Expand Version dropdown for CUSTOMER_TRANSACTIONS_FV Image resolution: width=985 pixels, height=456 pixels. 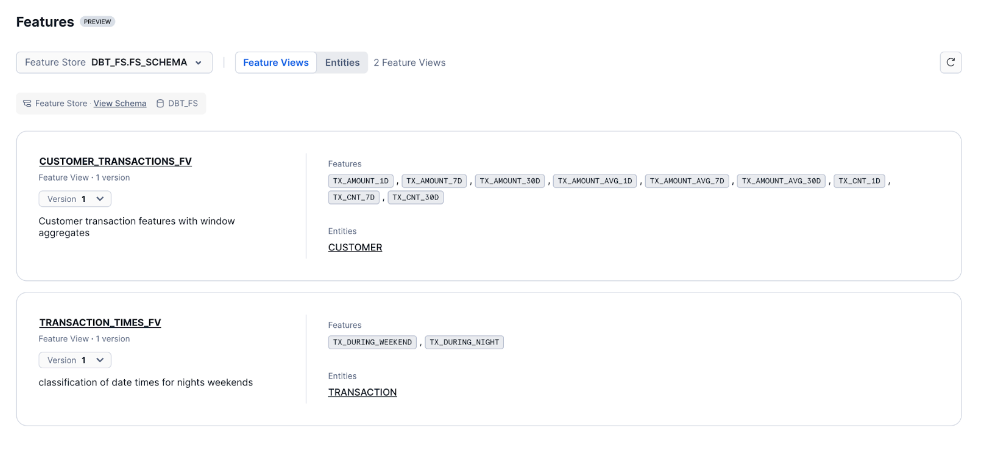(x=75, y=199)
